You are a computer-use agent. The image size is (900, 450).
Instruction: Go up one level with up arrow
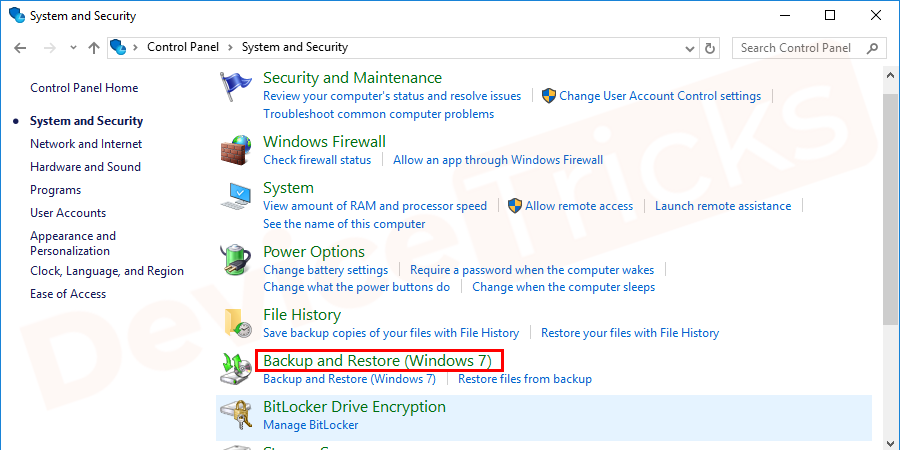[x=94, y=47]
